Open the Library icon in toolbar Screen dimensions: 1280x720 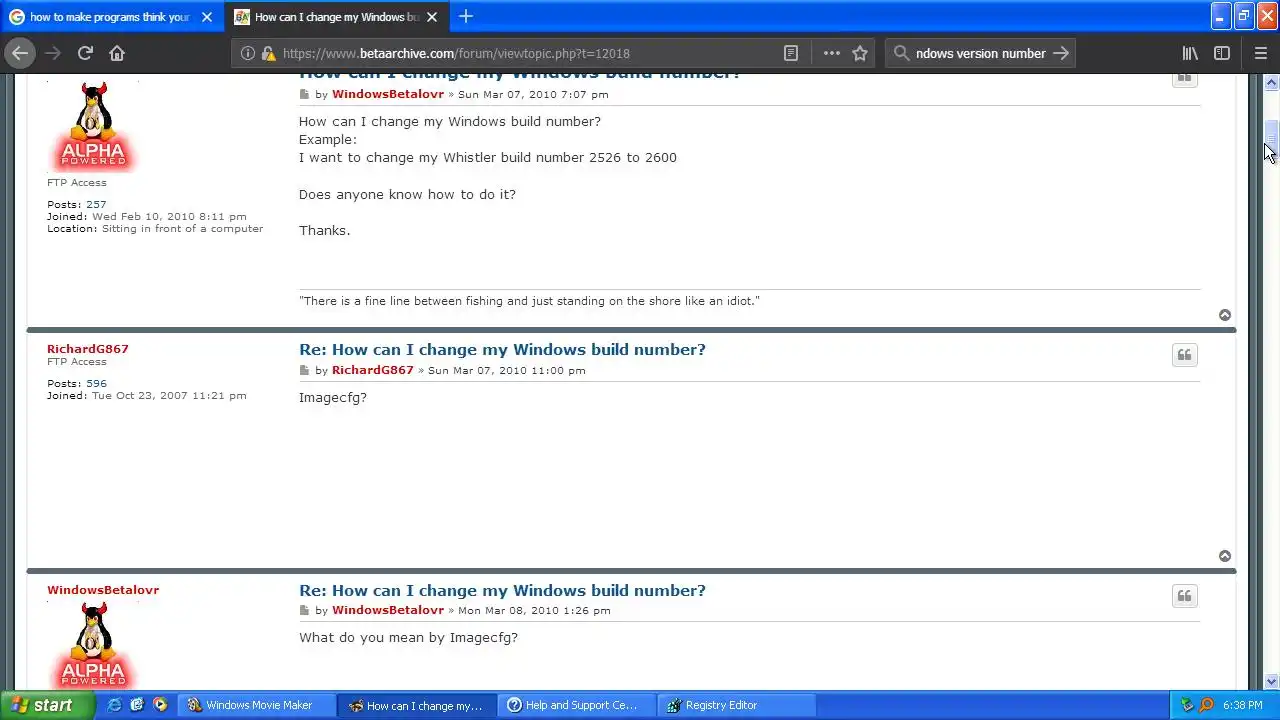[x=1190, y=53]
